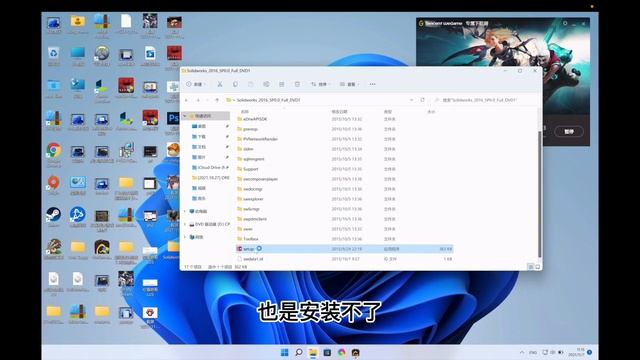The width and height of the screenshot is (640, 360).
Task: Select the Cut icon in Explorer toolbar
Action: coord(220,84)
